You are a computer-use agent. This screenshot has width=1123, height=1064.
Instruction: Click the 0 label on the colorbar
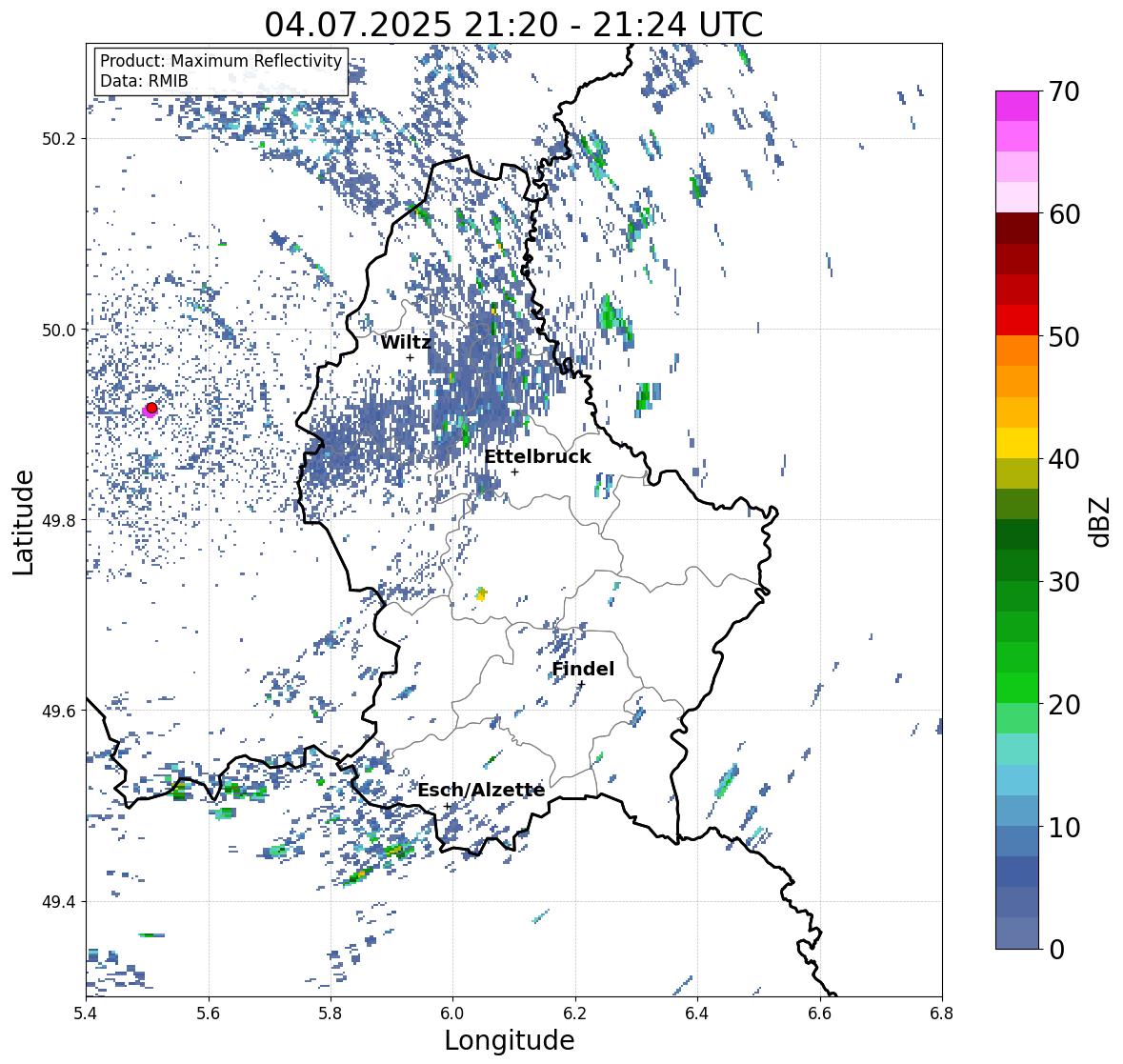pyautogui.click(x=1055, y=950)
